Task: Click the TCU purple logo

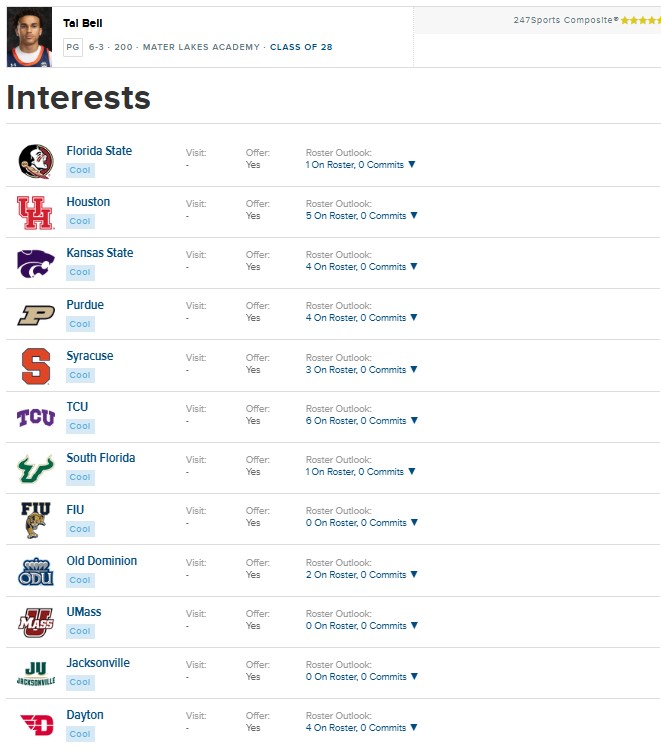Action: [36, 417]
